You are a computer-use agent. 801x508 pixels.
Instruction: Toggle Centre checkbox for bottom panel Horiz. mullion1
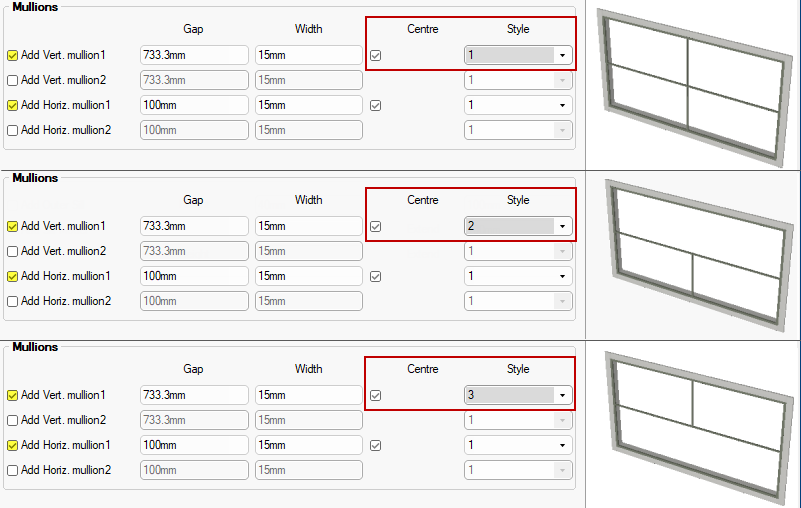click(x=375, y=445)
